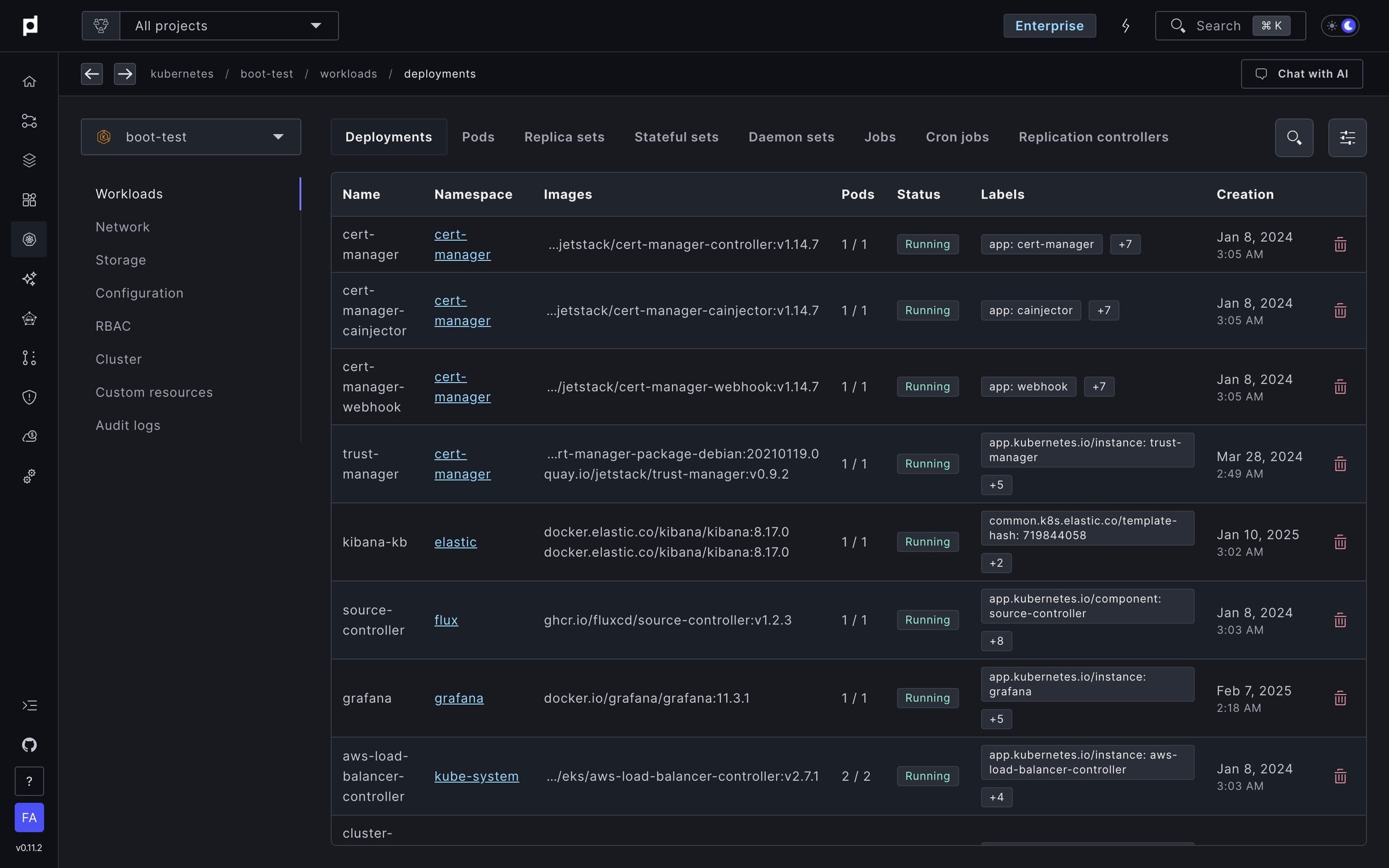Select the Kubernetes section in the sidebar
The height and width of the screenshot is (868, 1389).
pyautogui.click(x=29, y=239)
